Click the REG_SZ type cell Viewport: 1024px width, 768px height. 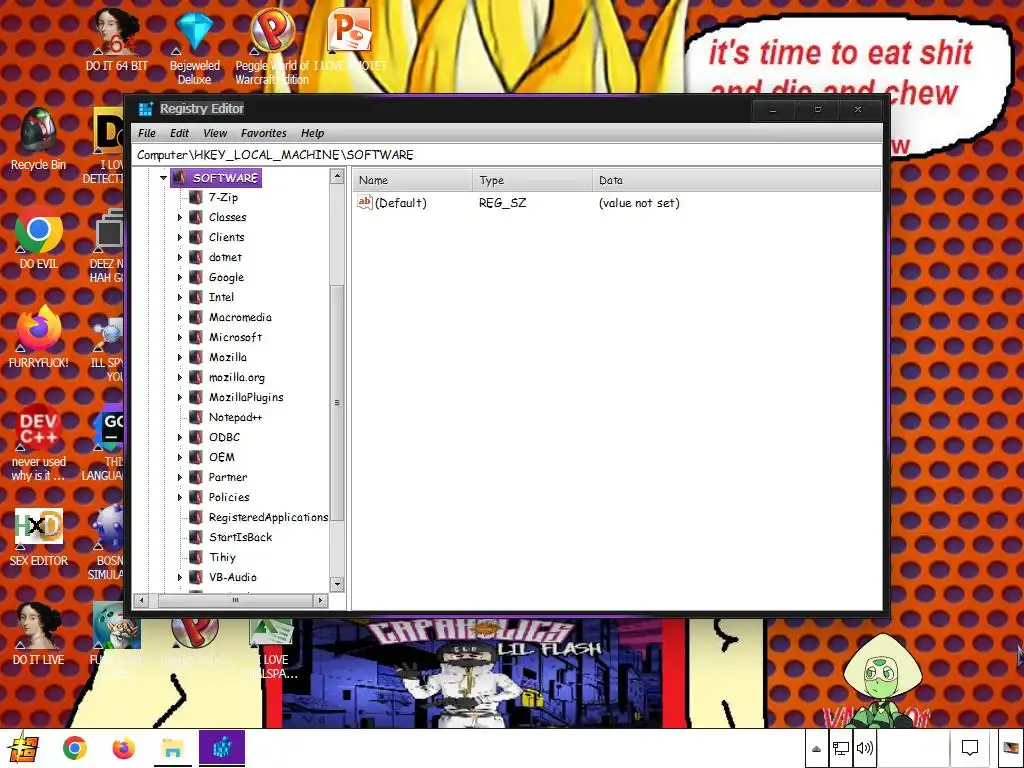click(502, 203)
